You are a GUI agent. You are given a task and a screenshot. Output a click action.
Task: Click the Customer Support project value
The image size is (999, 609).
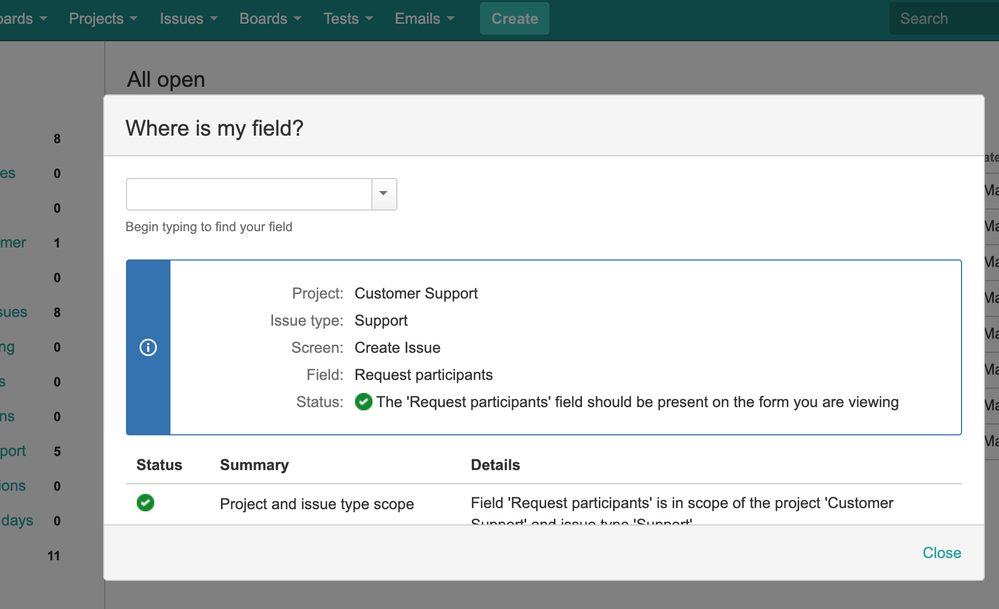(x=416, y=294)
